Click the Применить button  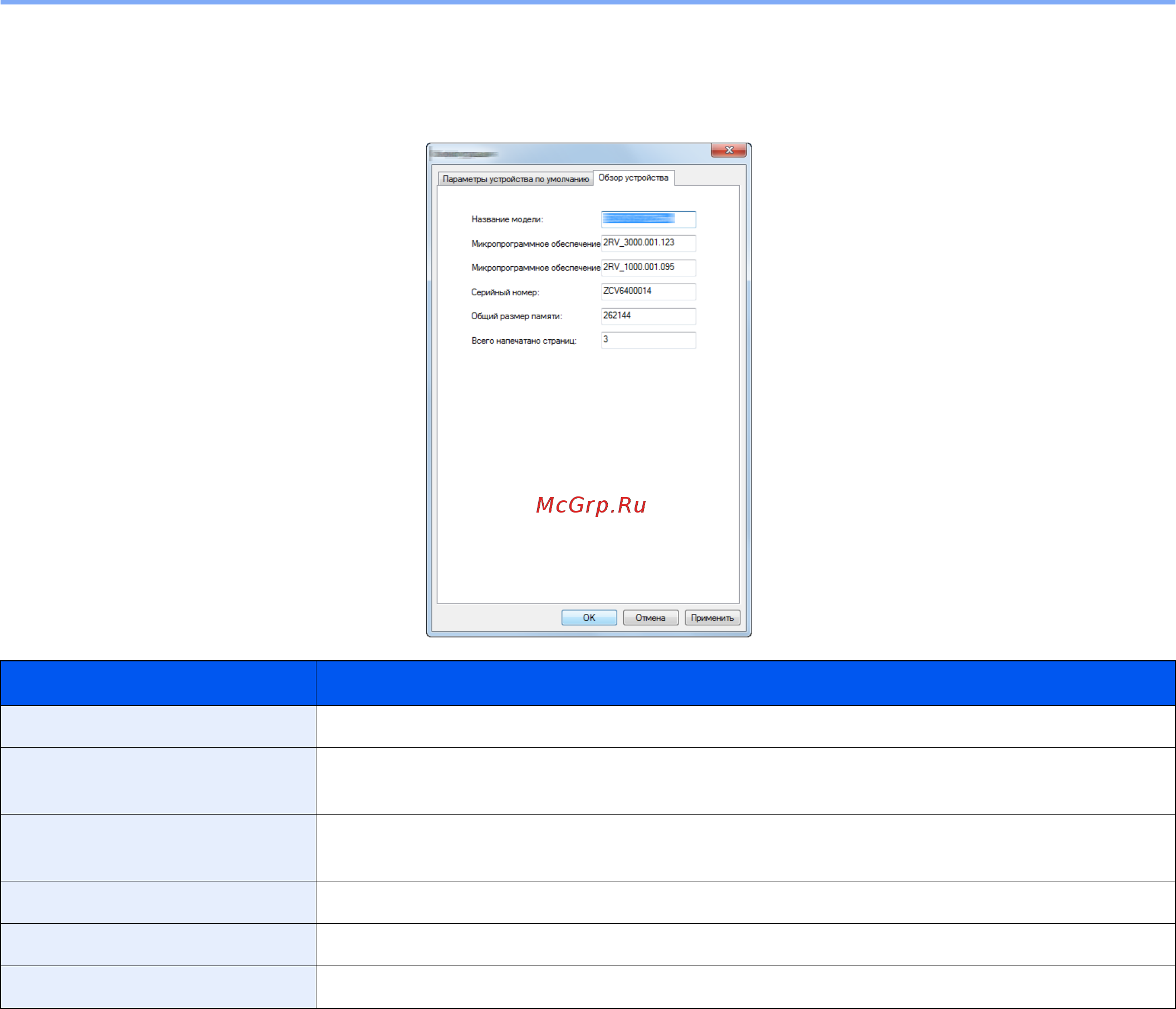point(713,617)
